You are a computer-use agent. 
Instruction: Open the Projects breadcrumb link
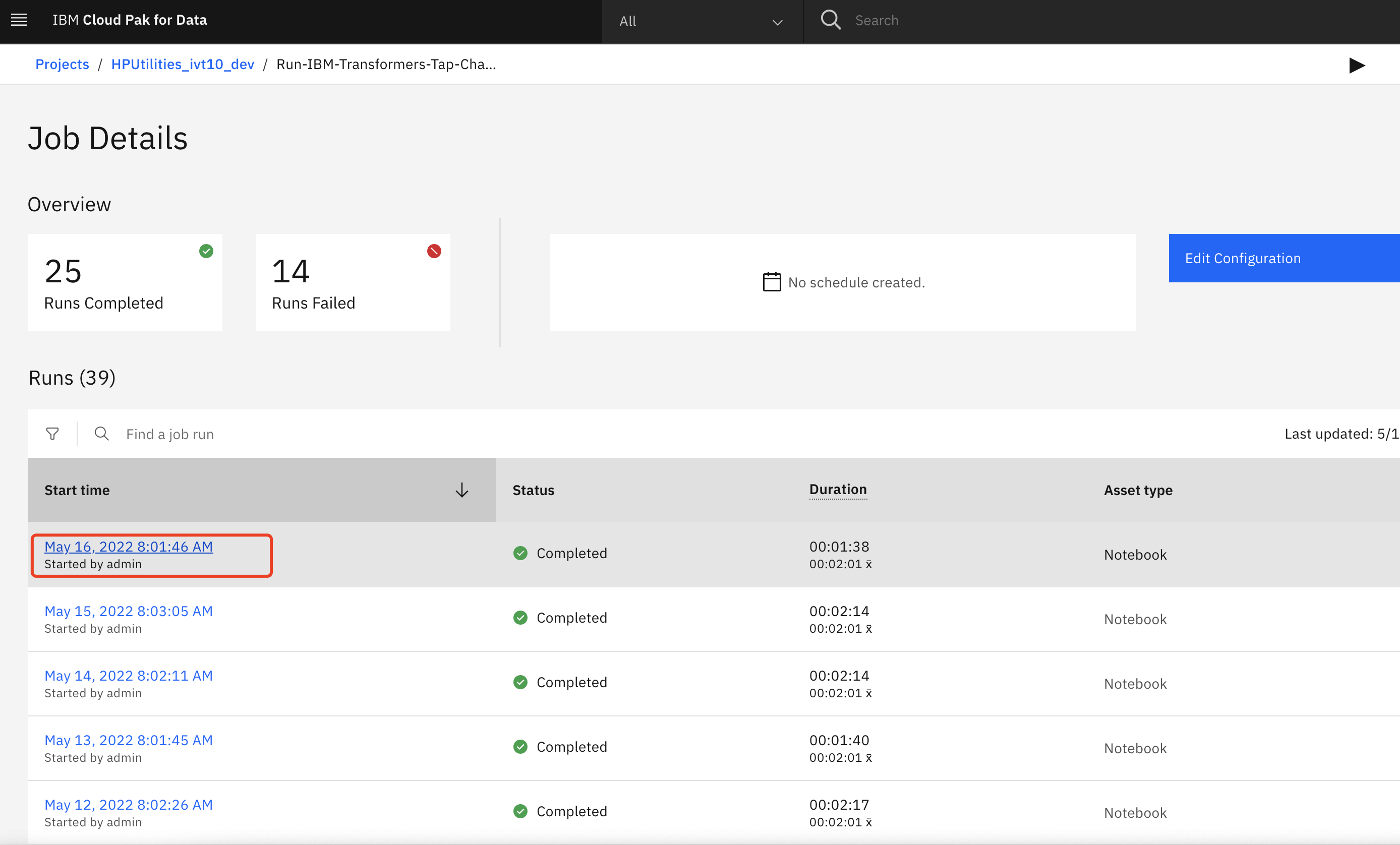pyautogui.click(x=63, y=64)
